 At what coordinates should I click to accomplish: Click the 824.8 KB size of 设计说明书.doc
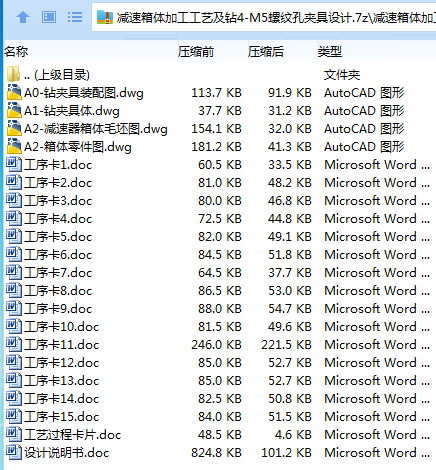click(216, 453)
